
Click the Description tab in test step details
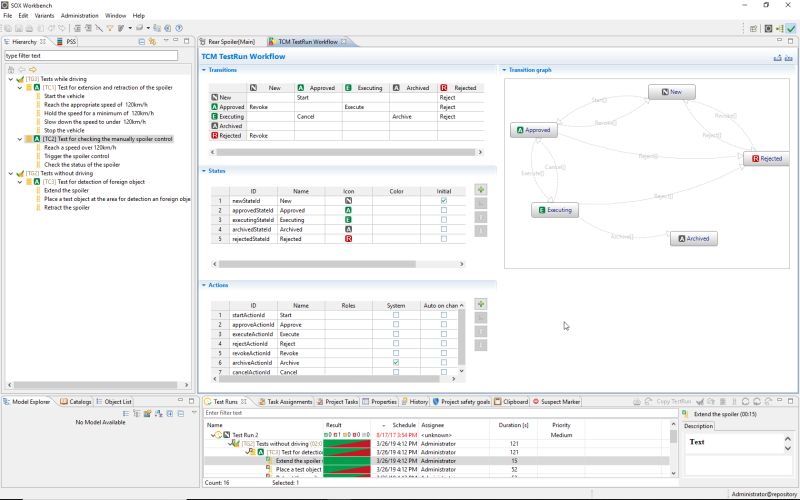click(698, 426)
